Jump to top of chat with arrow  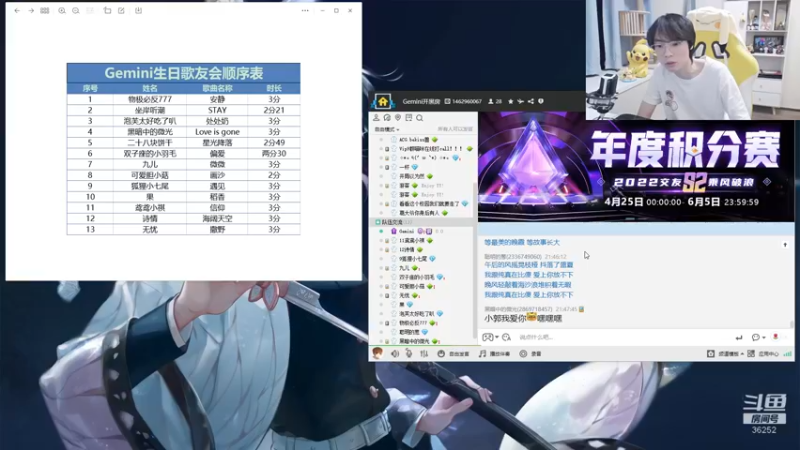click(x=785, y=245)
